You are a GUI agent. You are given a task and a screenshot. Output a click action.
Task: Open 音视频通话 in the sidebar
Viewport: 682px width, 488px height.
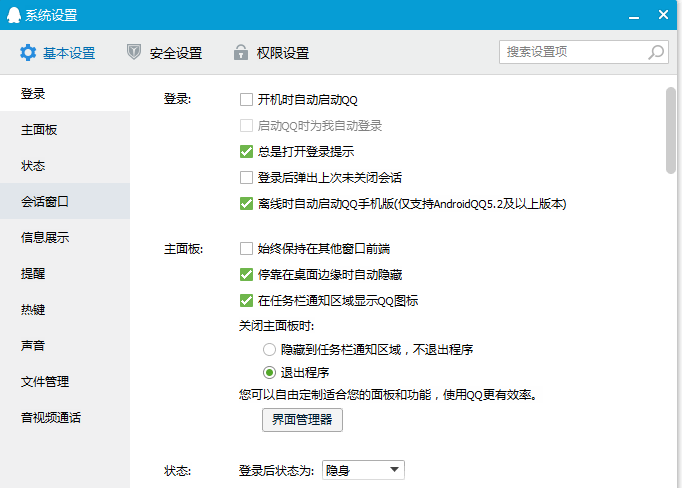tap(65, 418)
